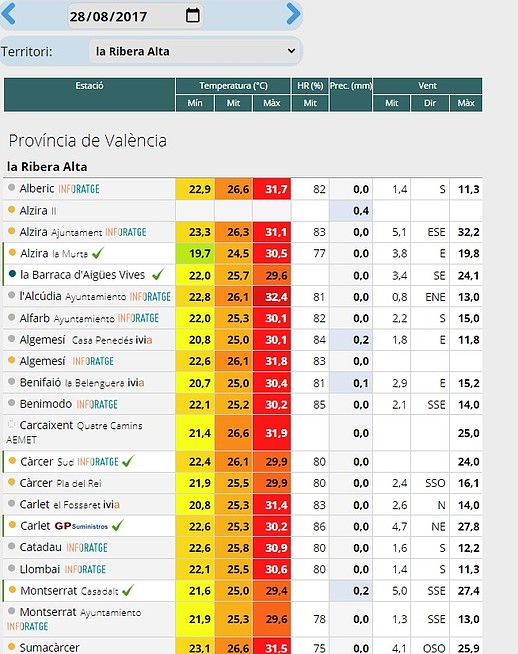Click checkmark beside Càrcer Sud INFORATGE
This screenshot has width=518, height=654.
(128, 461)
